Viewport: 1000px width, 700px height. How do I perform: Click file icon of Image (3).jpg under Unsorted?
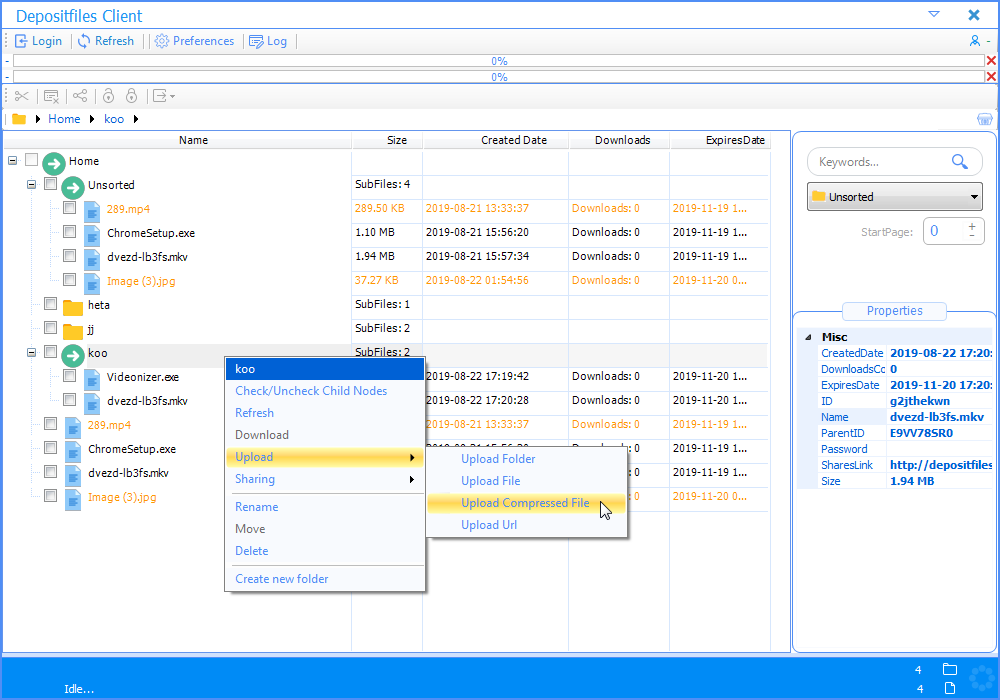[x=92, y=284]
